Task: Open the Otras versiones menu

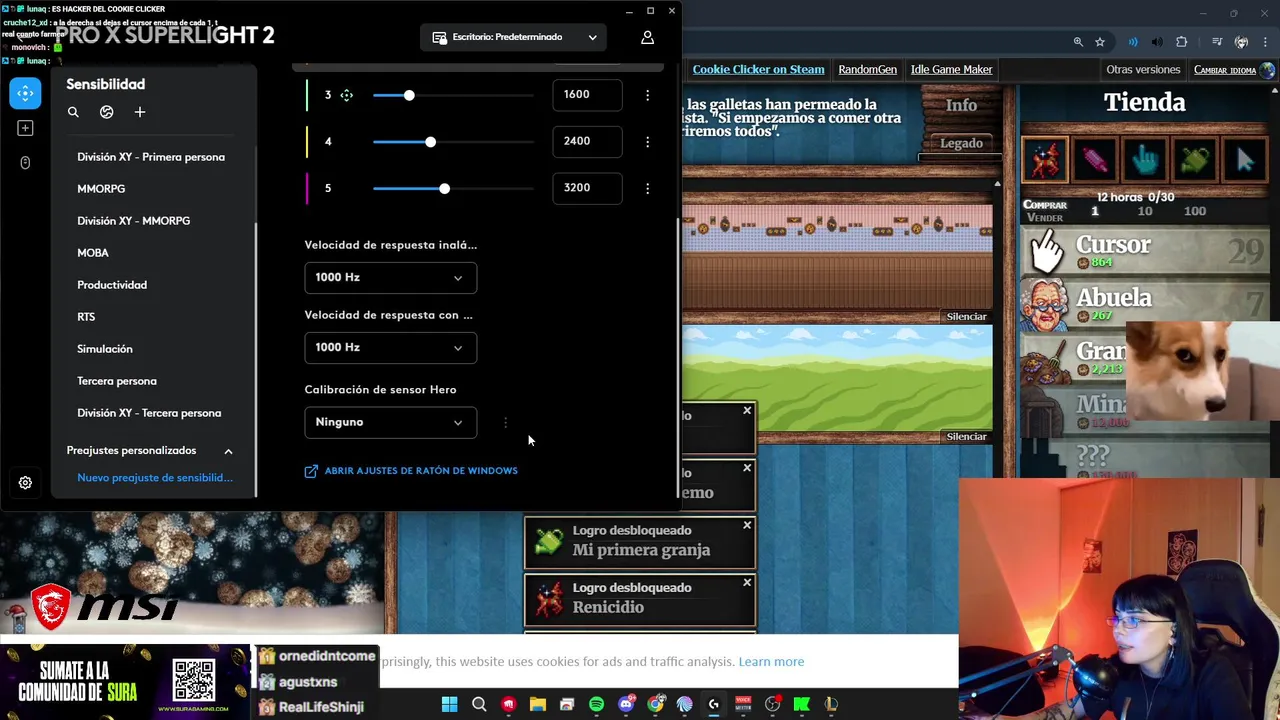Action: coord(1143,69)
